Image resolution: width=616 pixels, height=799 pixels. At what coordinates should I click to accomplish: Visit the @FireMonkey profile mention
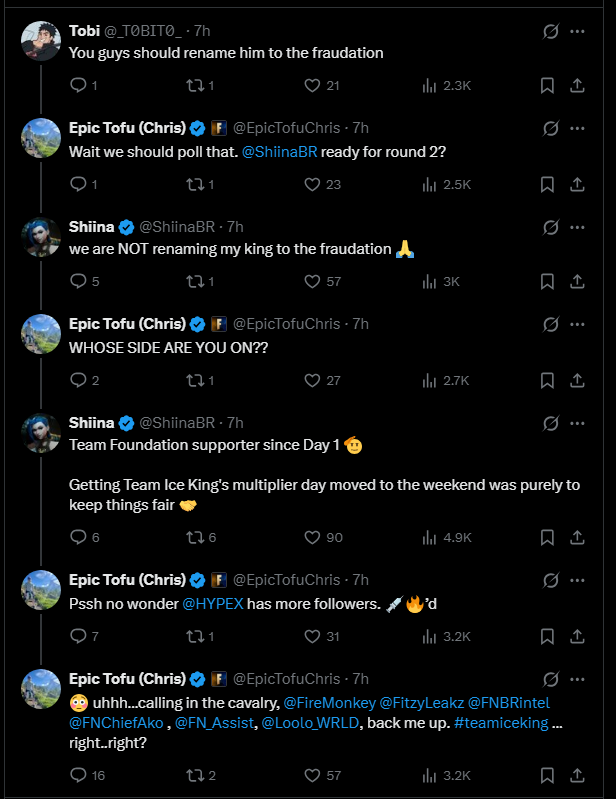point(328,702)
